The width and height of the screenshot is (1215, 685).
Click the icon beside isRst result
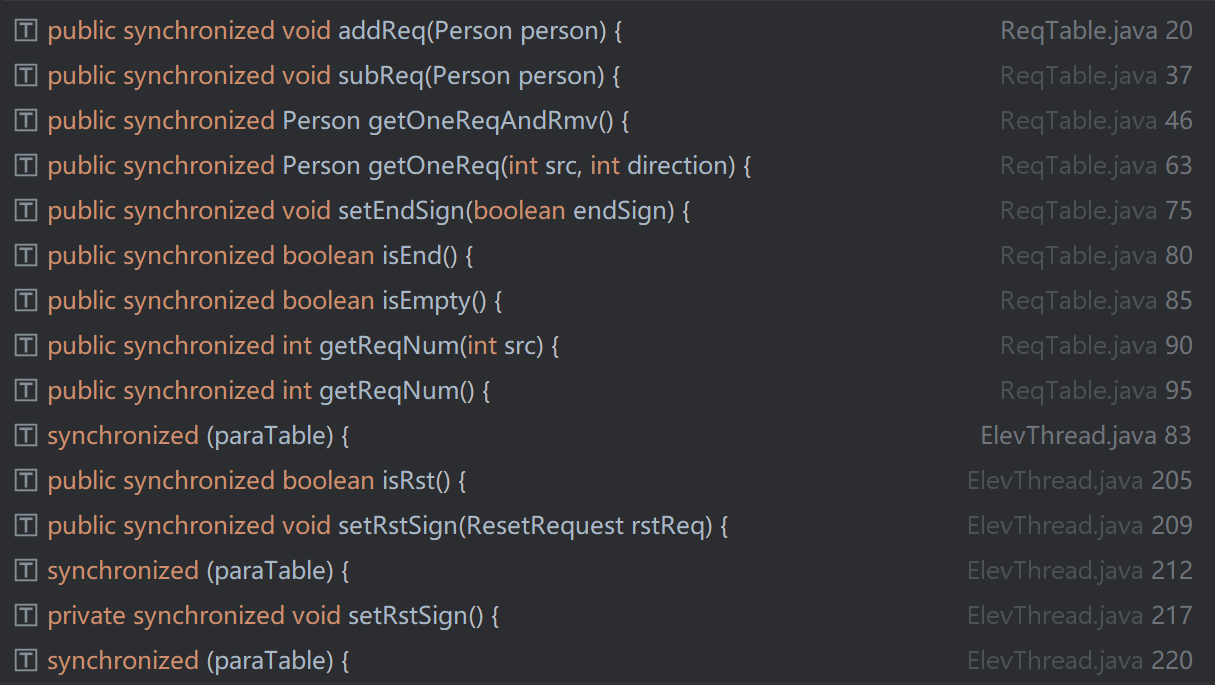click(27, 481)
